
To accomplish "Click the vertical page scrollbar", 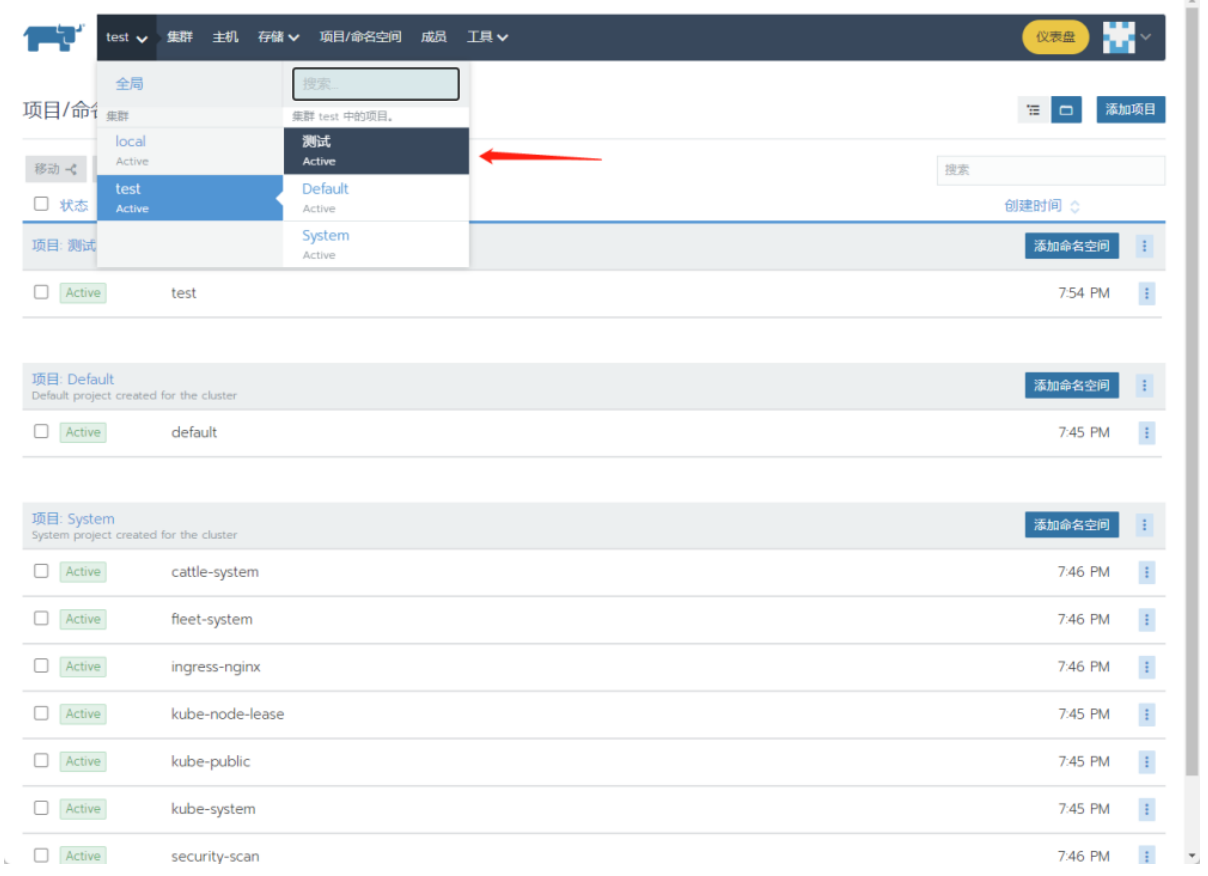I will 1190,400.
